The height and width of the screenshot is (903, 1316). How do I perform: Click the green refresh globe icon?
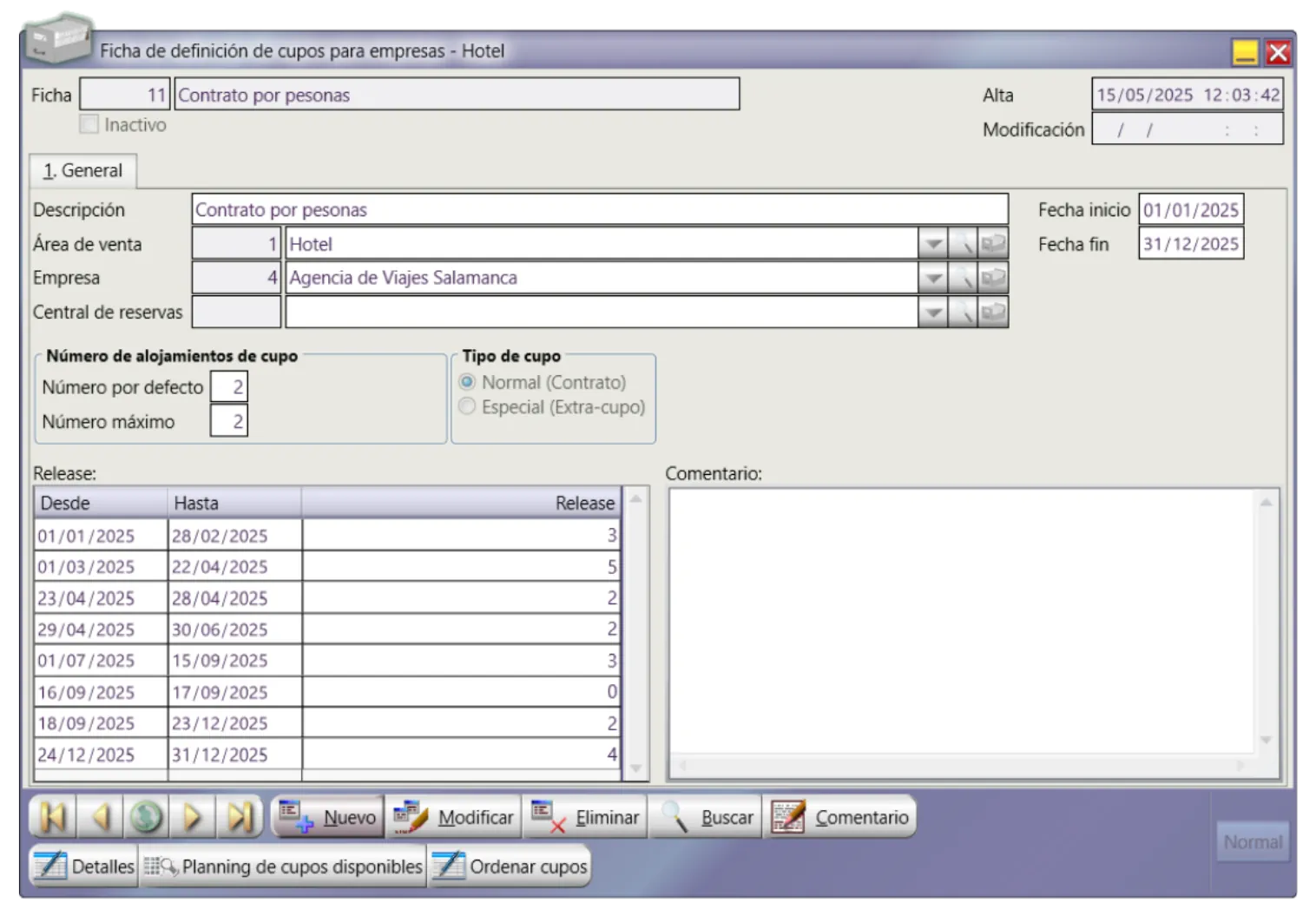(x=146, y=817)
